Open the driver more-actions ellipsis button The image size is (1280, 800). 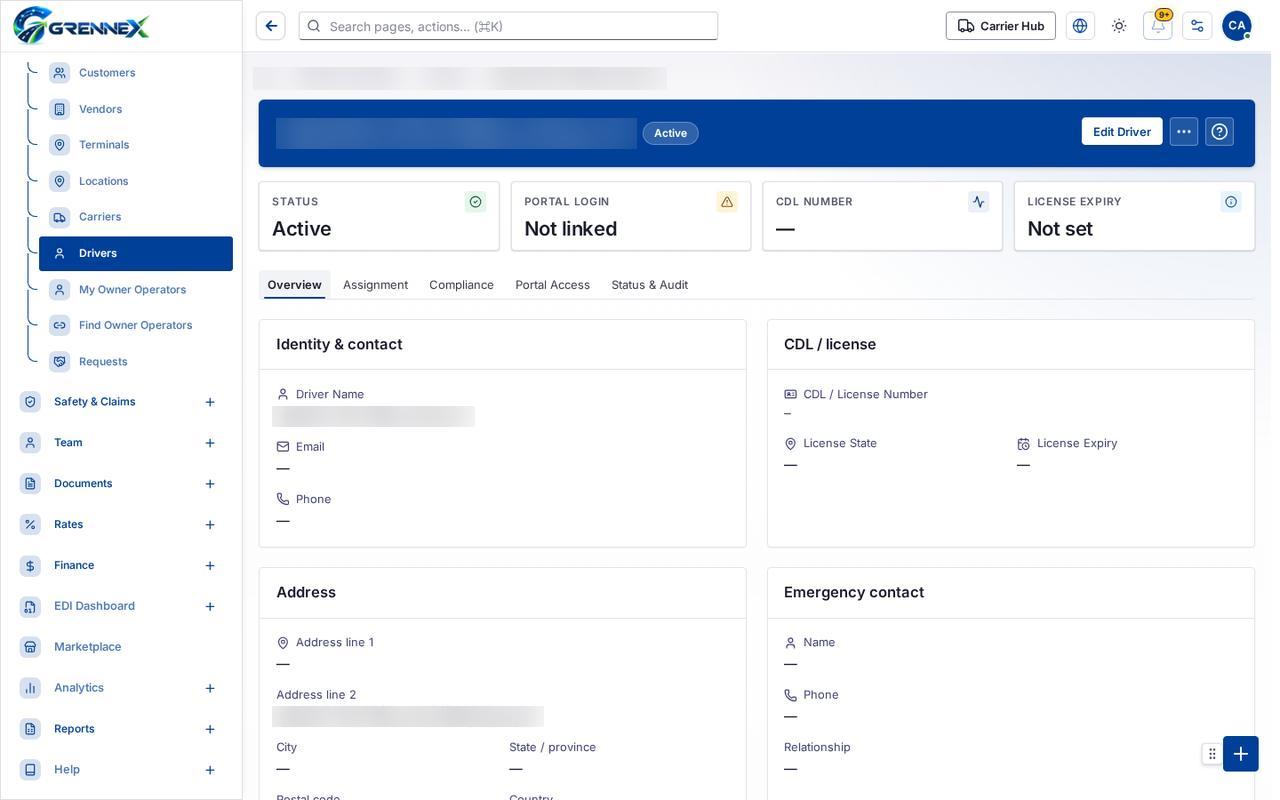click(x=1184, y=132)
